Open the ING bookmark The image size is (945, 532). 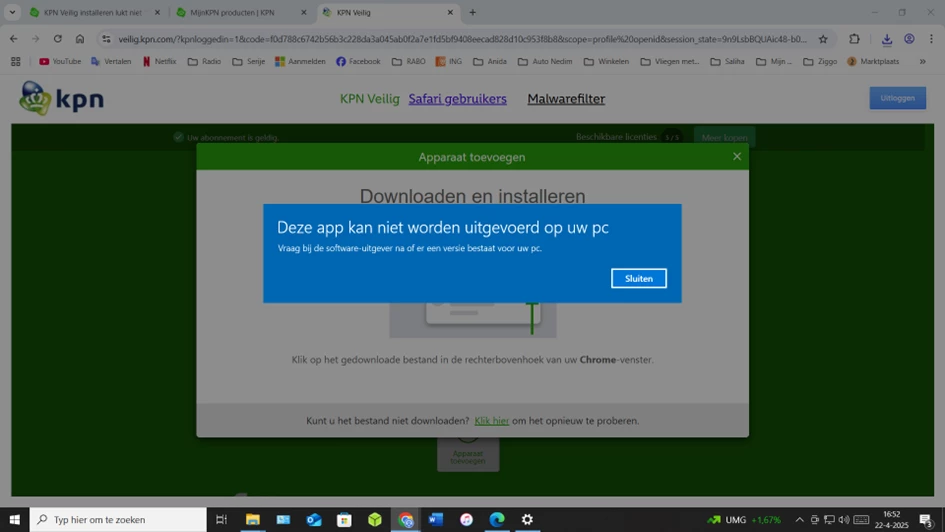(448, 61)
